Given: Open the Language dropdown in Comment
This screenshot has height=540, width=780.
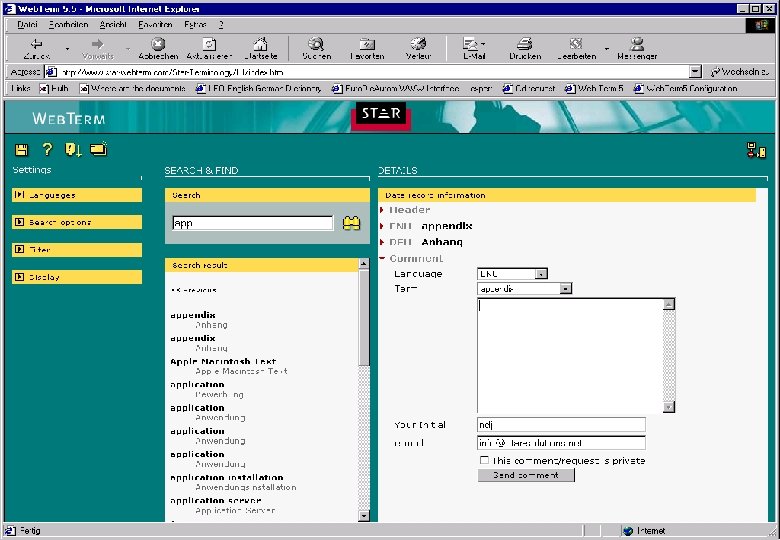Looking at the screenshot, I should (x=541, y=273).
